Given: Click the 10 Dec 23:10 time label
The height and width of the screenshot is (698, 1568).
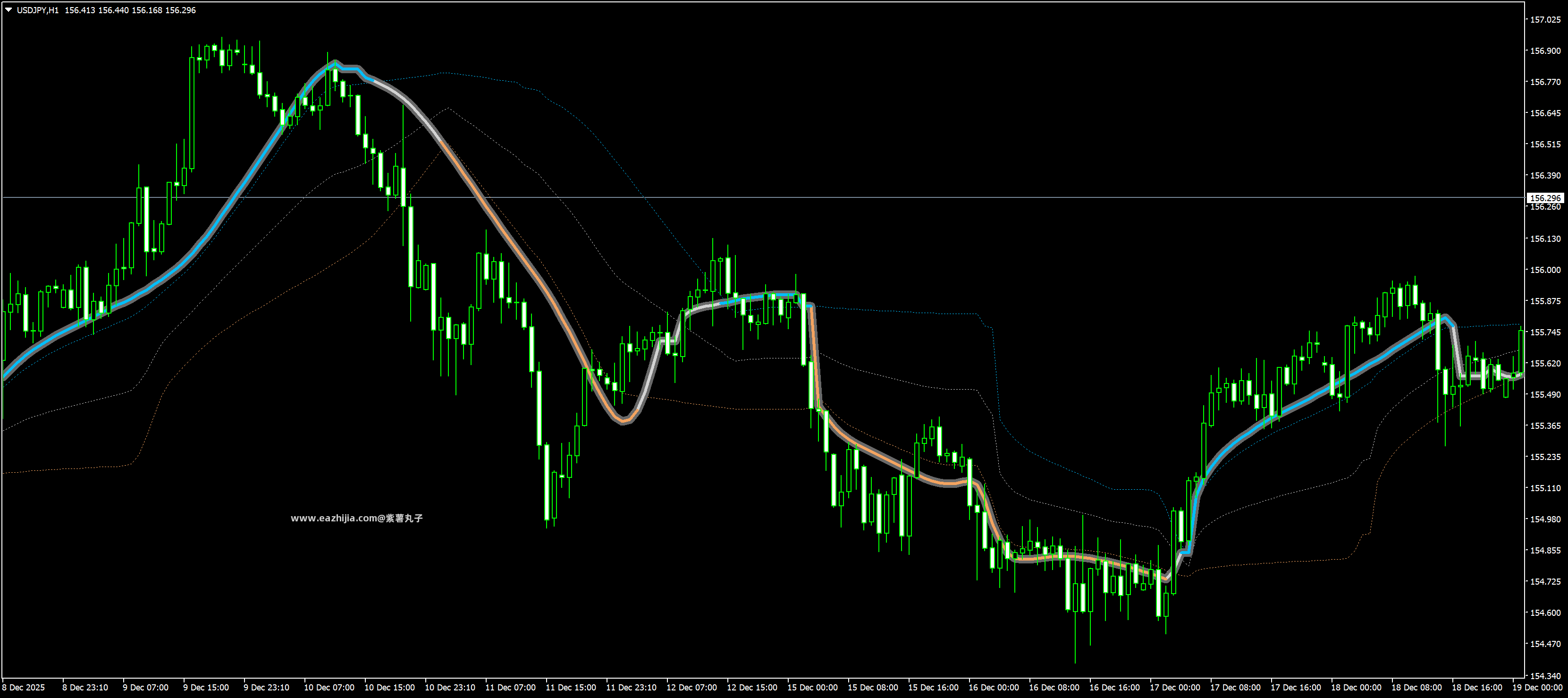Looking at the screenshot, I should 450,688.
